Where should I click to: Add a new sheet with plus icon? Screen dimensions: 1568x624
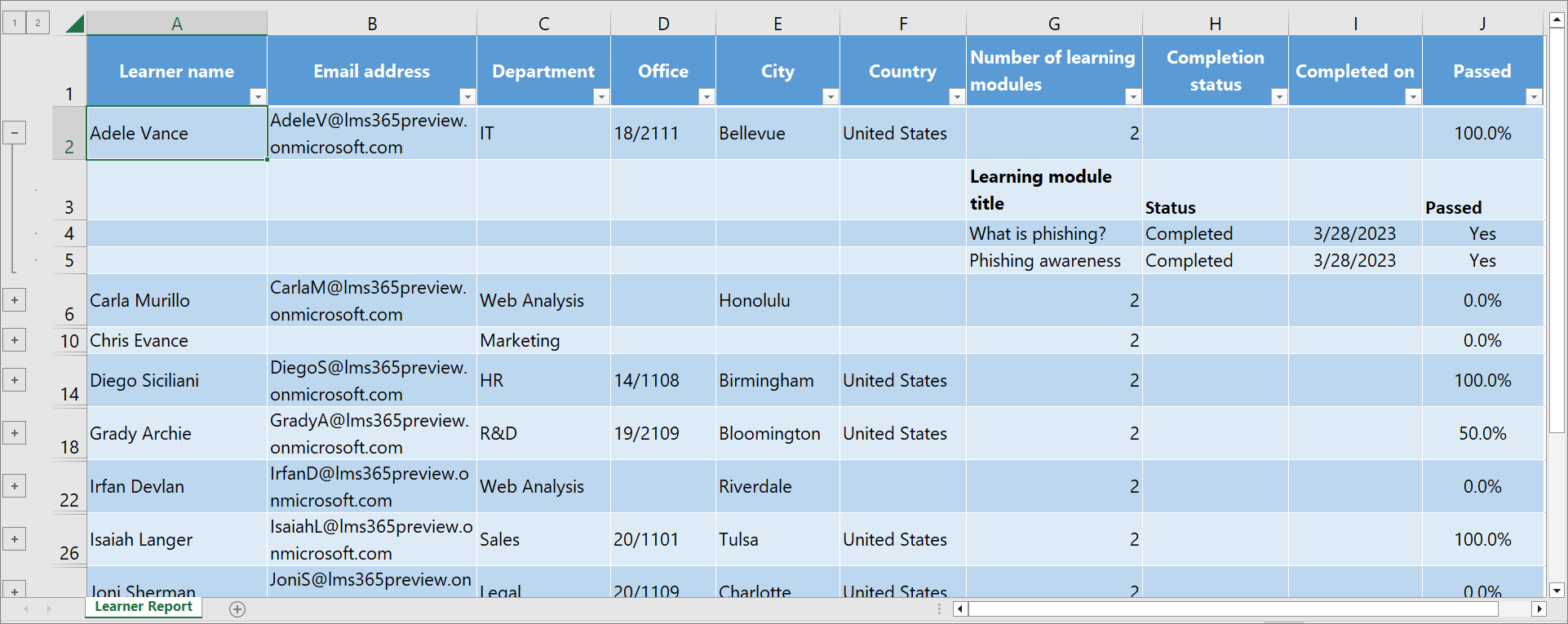tap(237, 609)
